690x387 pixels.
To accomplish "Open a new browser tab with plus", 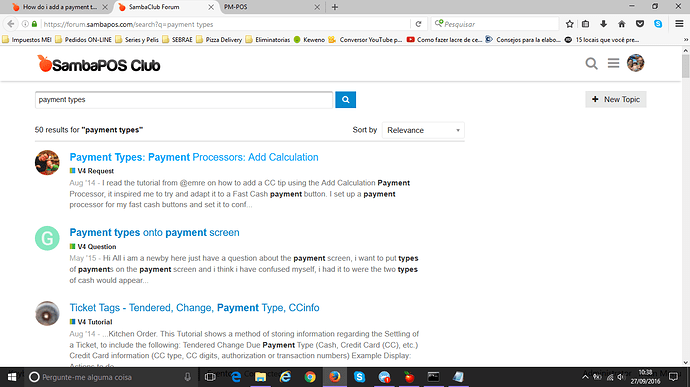I will click(334, 7).
